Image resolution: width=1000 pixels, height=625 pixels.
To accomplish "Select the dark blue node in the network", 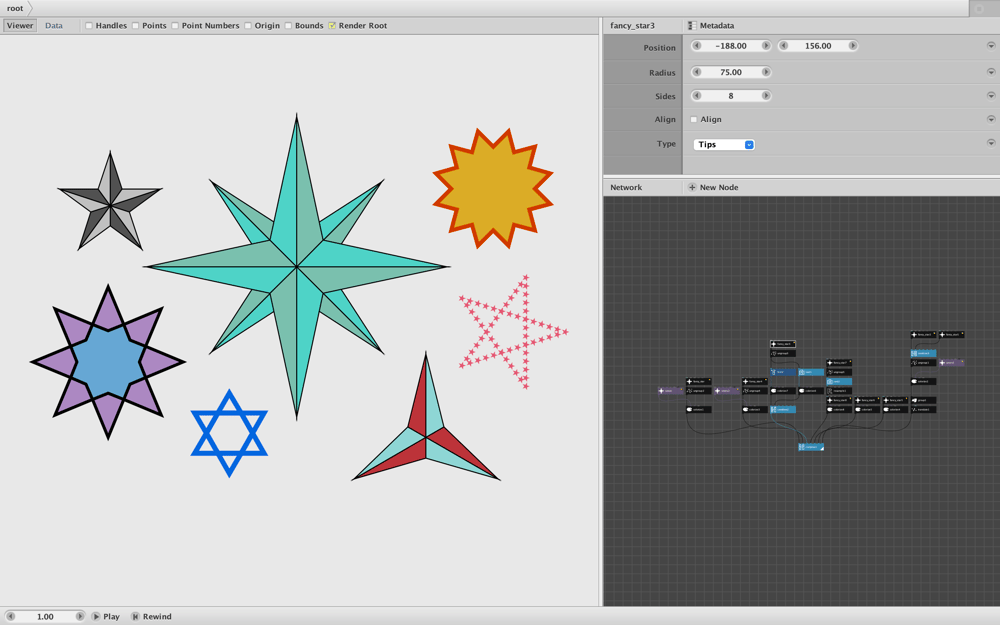I will tap(783, 372).
